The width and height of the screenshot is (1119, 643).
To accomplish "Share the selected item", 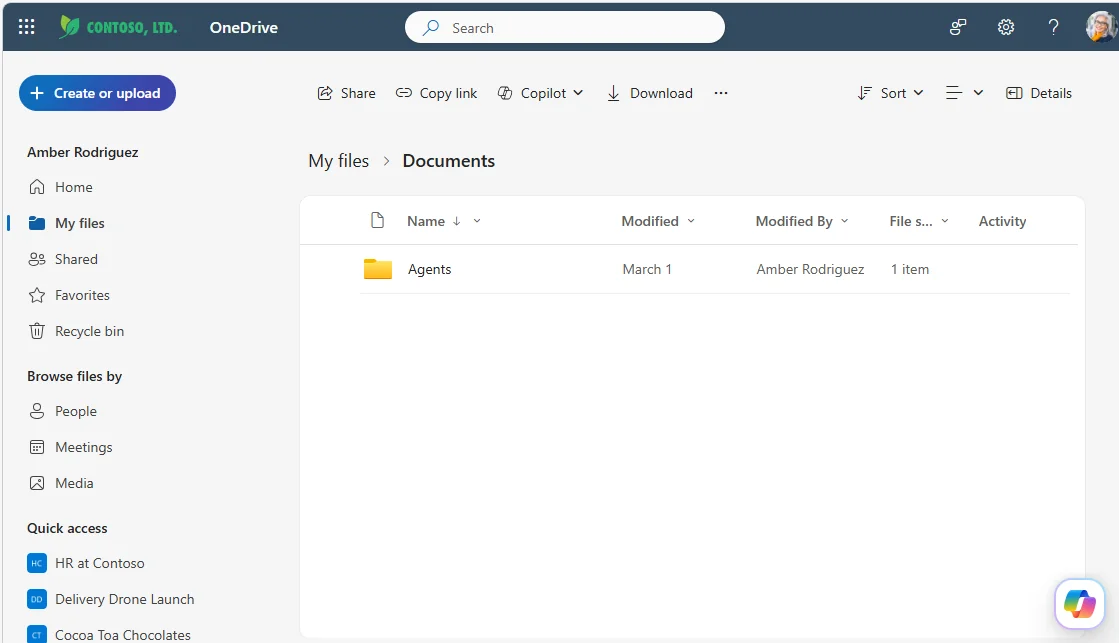I will 346,93.
